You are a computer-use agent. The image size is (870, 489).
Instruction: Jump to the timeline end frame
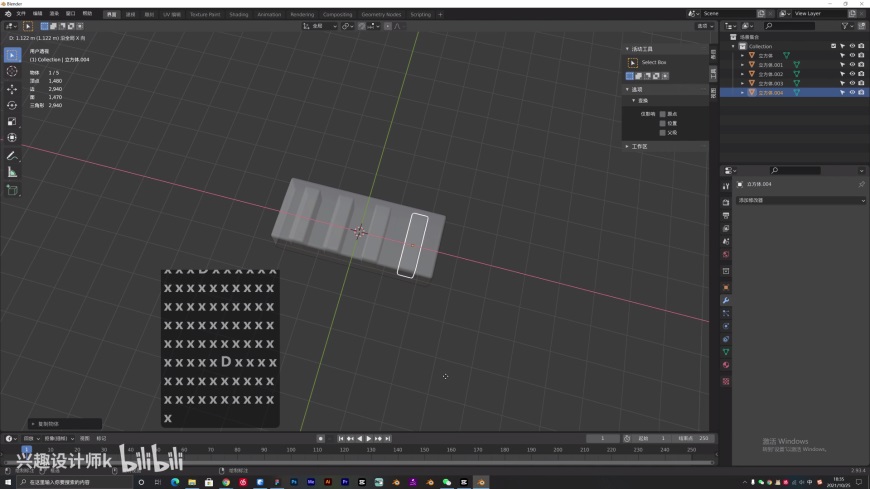(x=388, y=438)
